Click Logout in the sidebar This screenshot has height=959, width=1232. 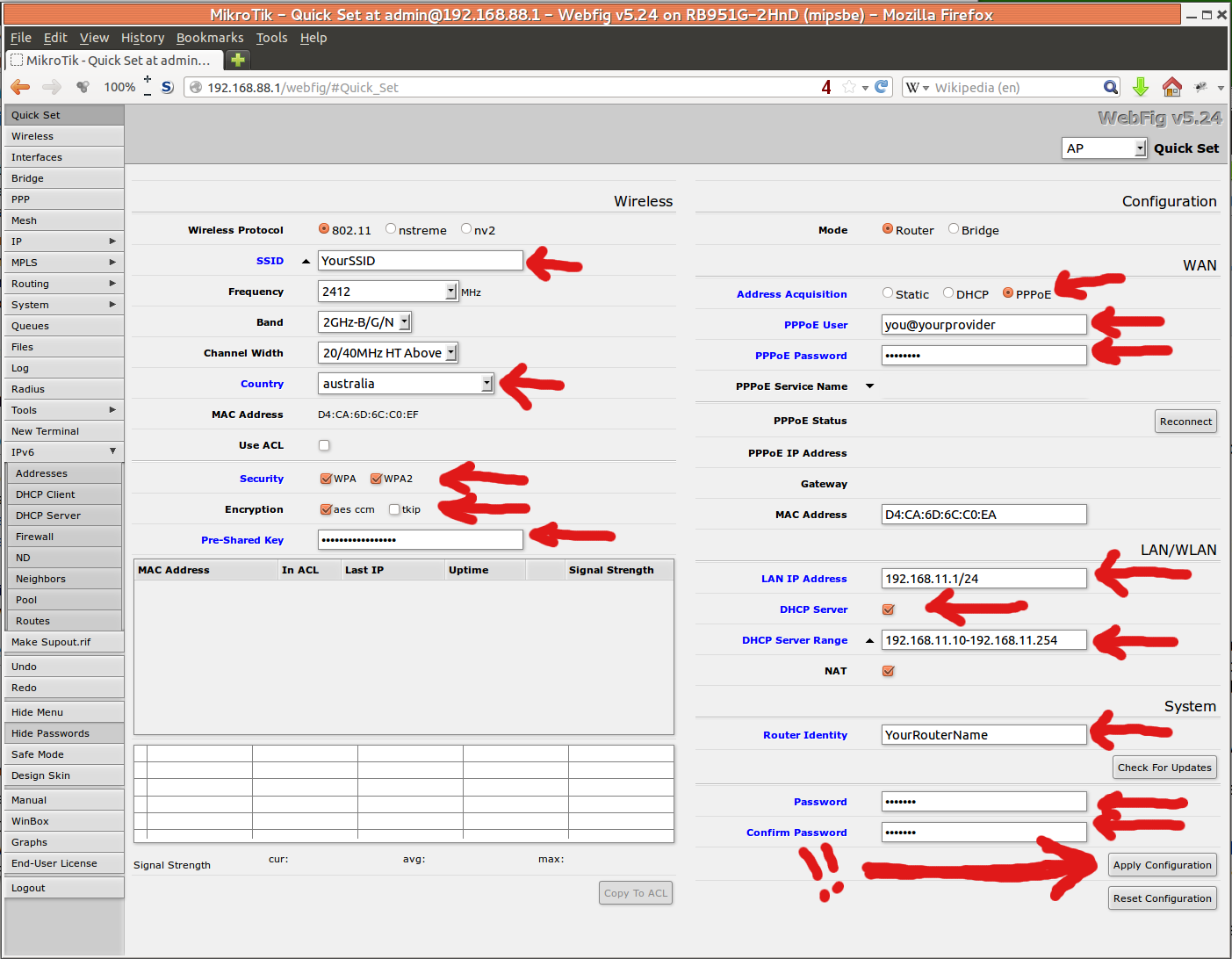pos(64,888)
